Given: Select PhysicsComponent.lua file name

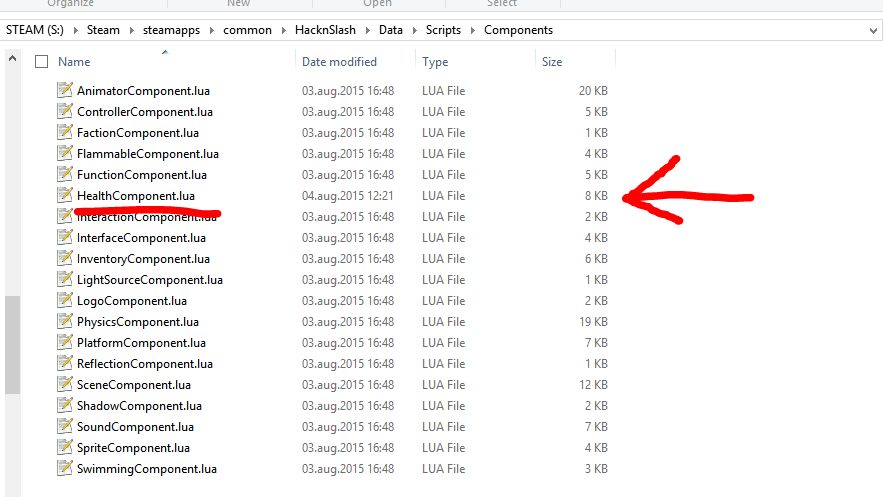Looking at the screenshot, I should [137, 322].
